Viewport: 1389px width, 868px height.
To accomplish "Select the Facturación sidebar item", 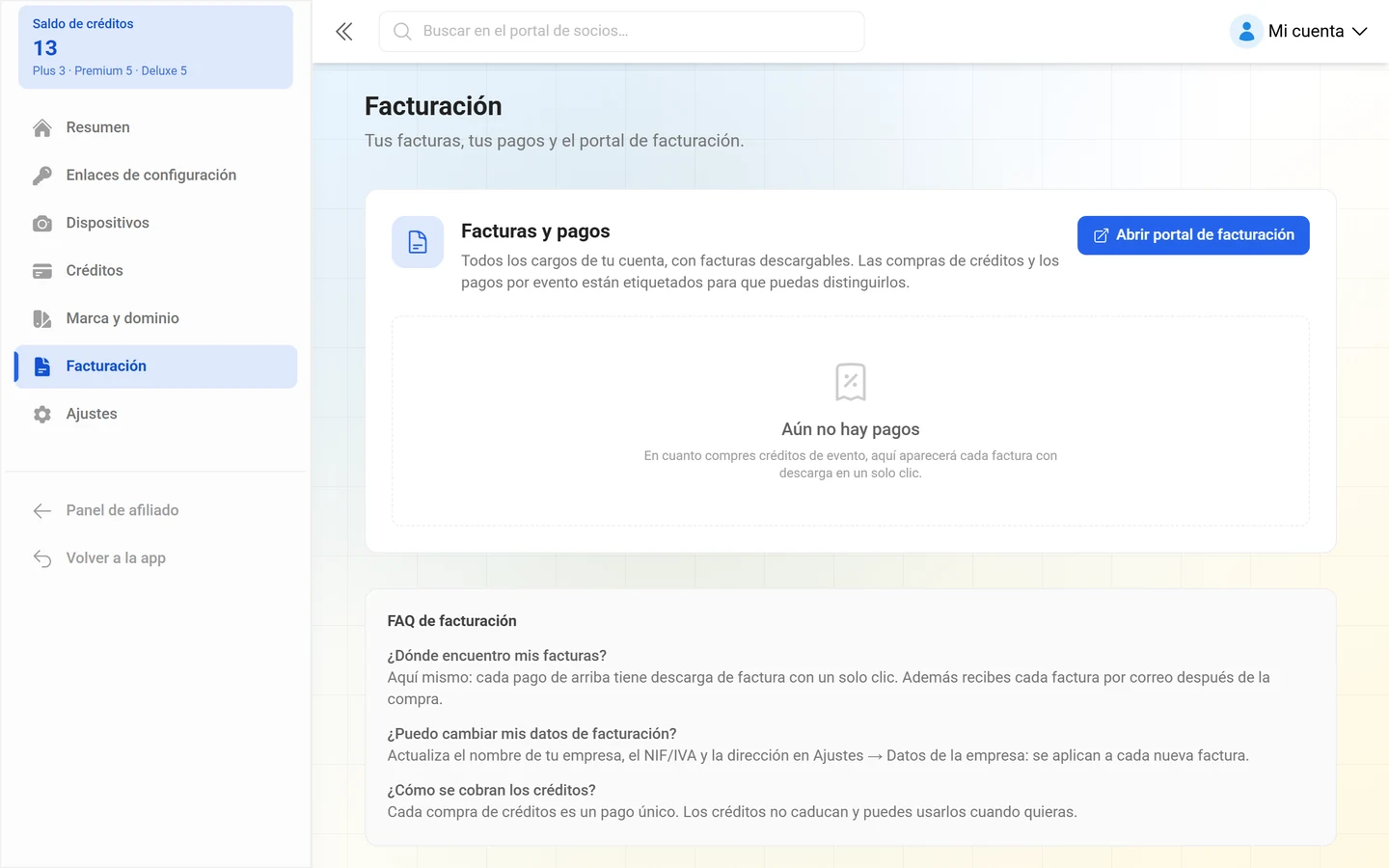I will [155, 366].
